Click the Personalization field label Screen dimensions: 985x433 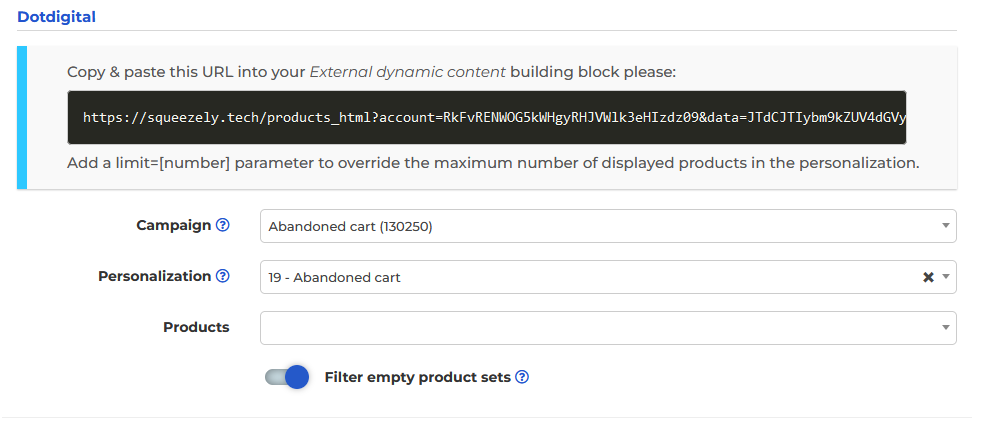click(x=155, y=276)
